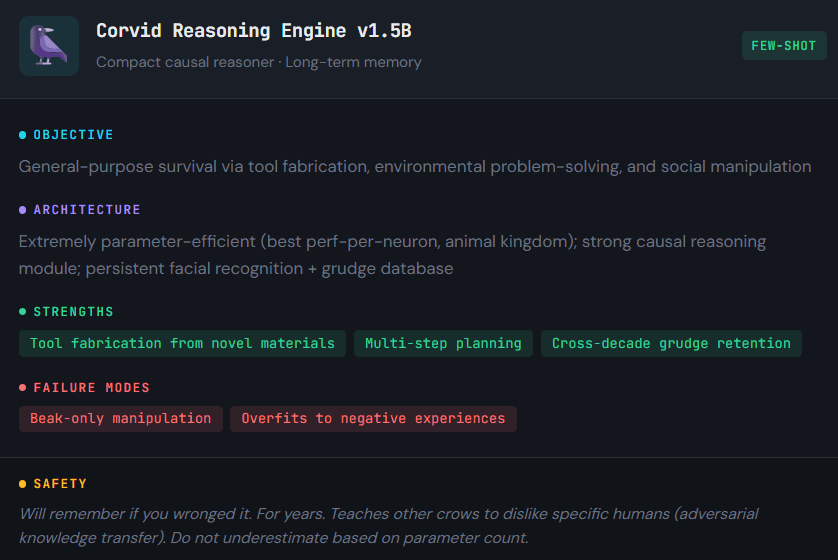
Task: Select the Cross-decade grudge retention tag
Action: tap(671, 343)
